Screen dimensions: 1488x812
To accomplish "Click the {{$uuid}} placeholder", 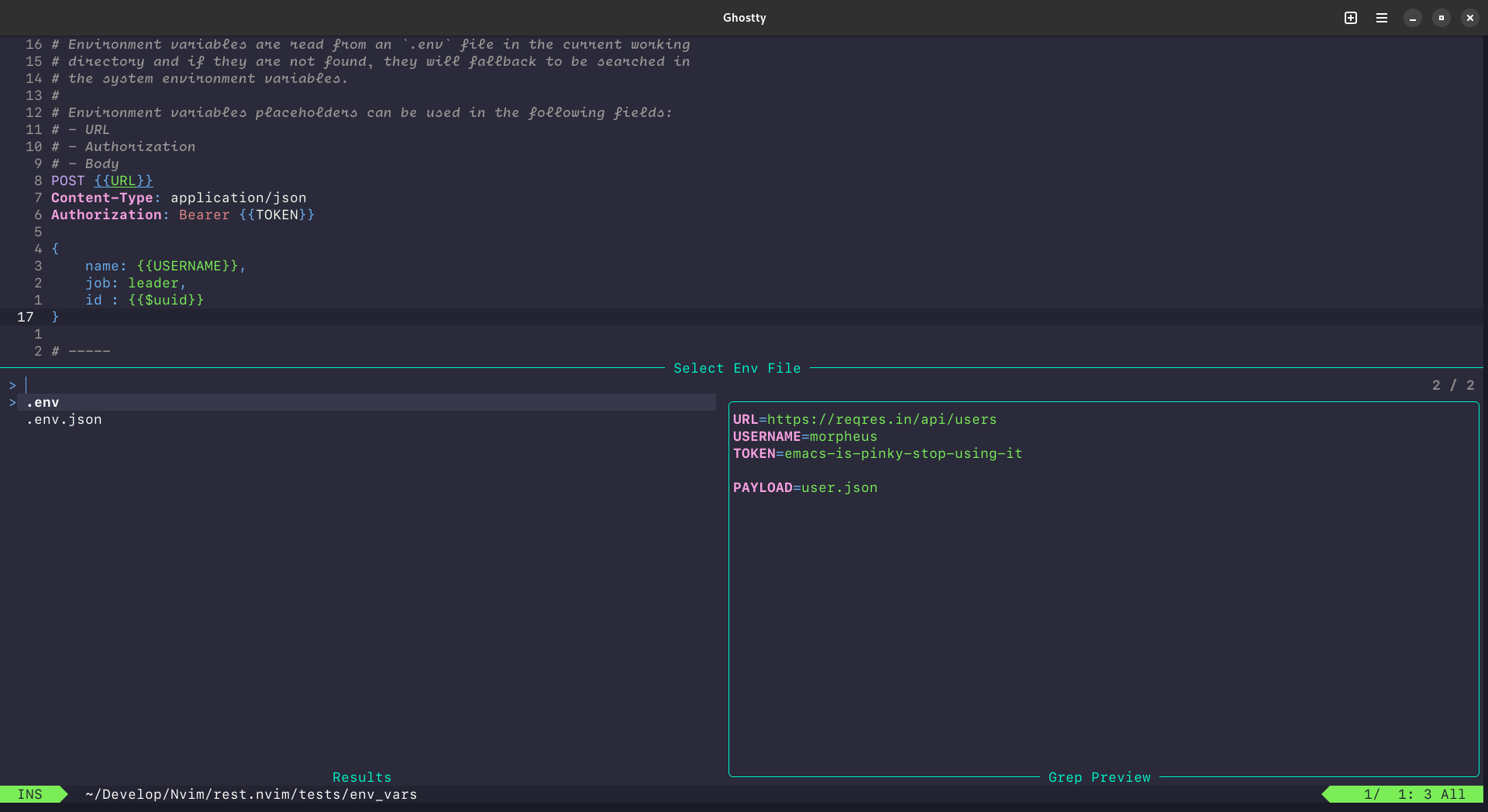I will 166,300.
